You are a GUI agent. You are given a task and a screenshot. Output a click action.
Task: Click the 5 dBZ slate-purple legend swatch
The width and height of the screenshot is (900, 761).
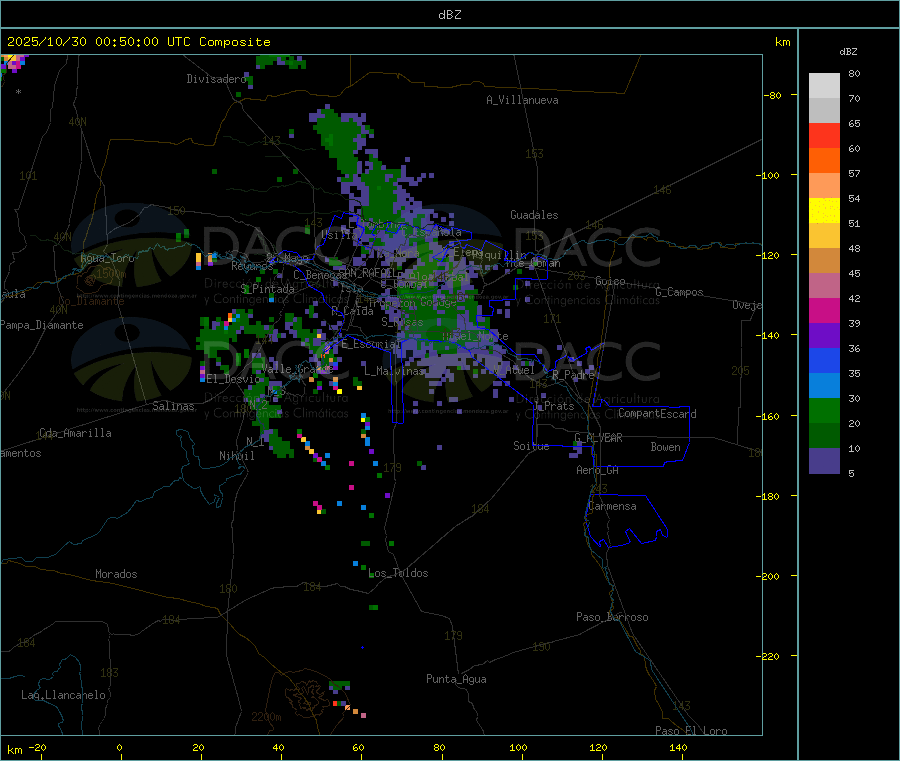click(824, 461)
